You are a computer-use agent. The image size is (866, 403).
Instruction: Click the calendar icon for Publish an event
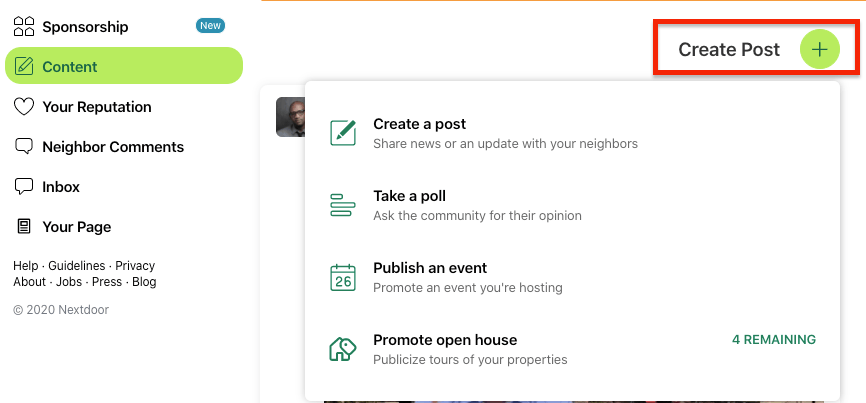point(343,278)
